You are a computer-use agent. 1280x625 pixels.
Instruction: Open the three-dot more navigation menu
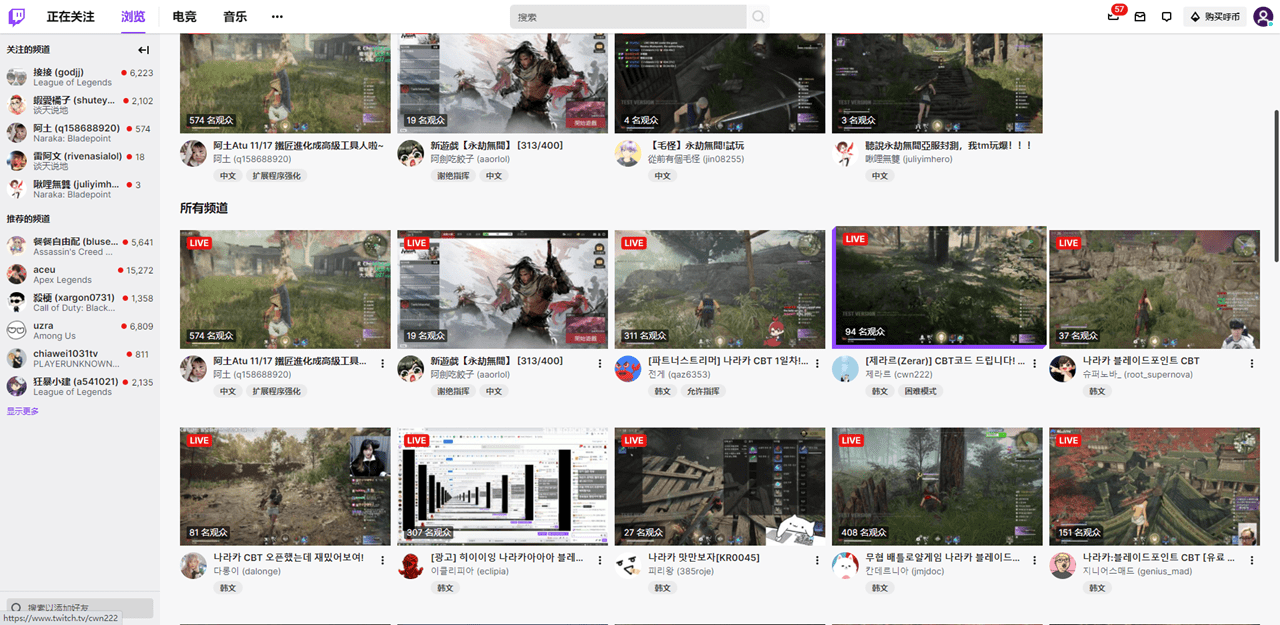point(277,17)
